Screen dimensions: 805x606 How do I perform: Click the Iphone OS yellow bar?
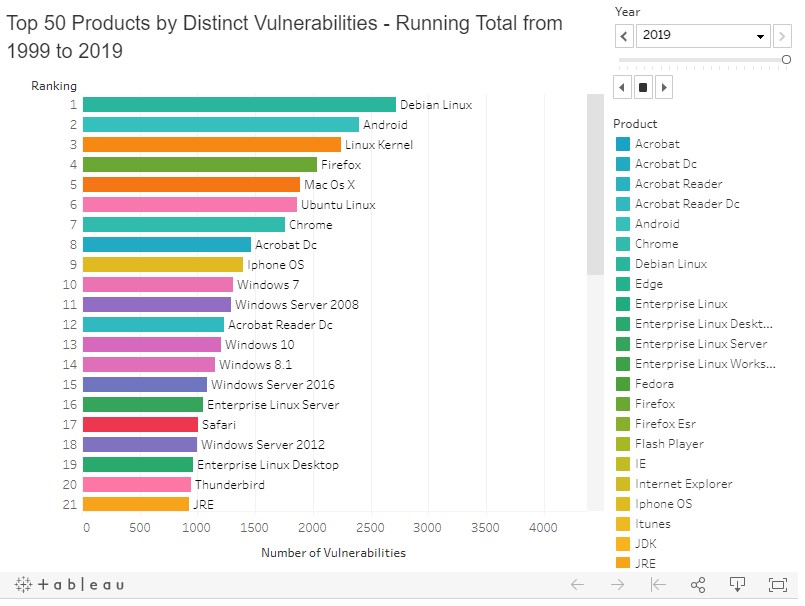[x=163, y=265]
